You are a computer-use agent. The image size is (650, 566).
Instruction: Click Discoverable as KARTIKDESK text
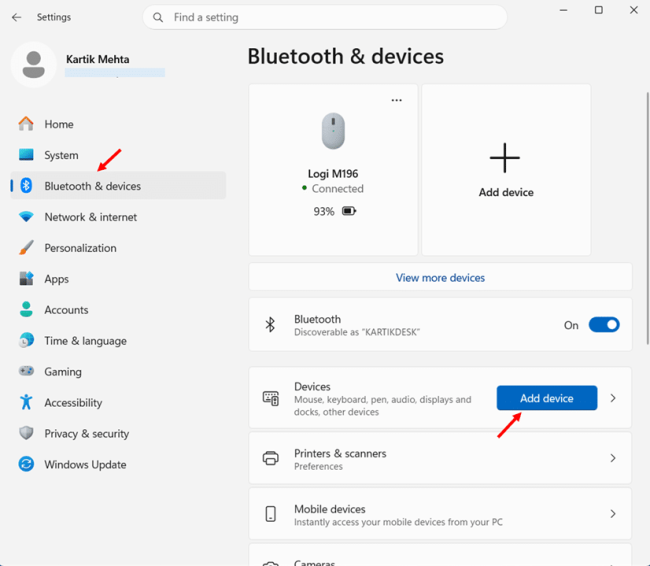(357, 332)
